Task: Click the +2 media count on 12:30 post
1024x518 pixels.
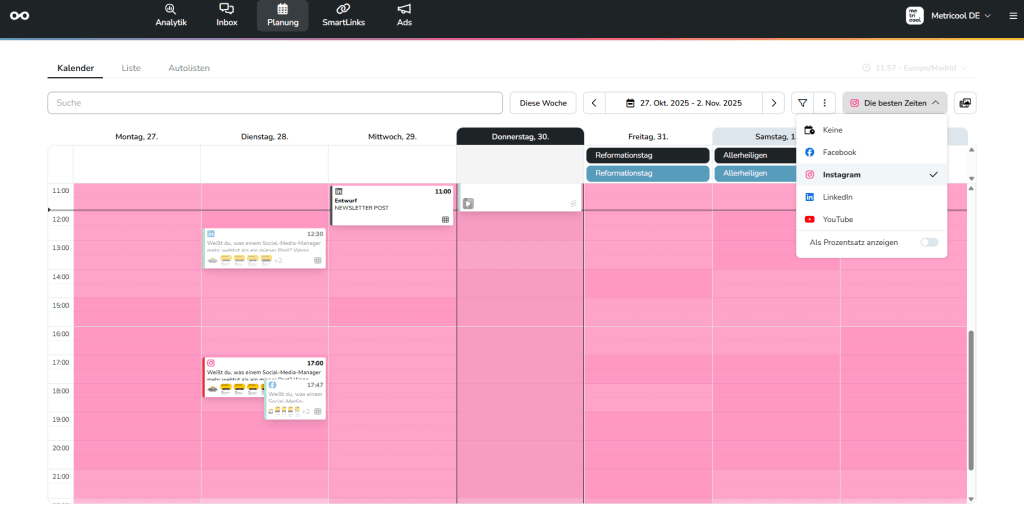Action: pyautogui.click(x=278, y=261)
